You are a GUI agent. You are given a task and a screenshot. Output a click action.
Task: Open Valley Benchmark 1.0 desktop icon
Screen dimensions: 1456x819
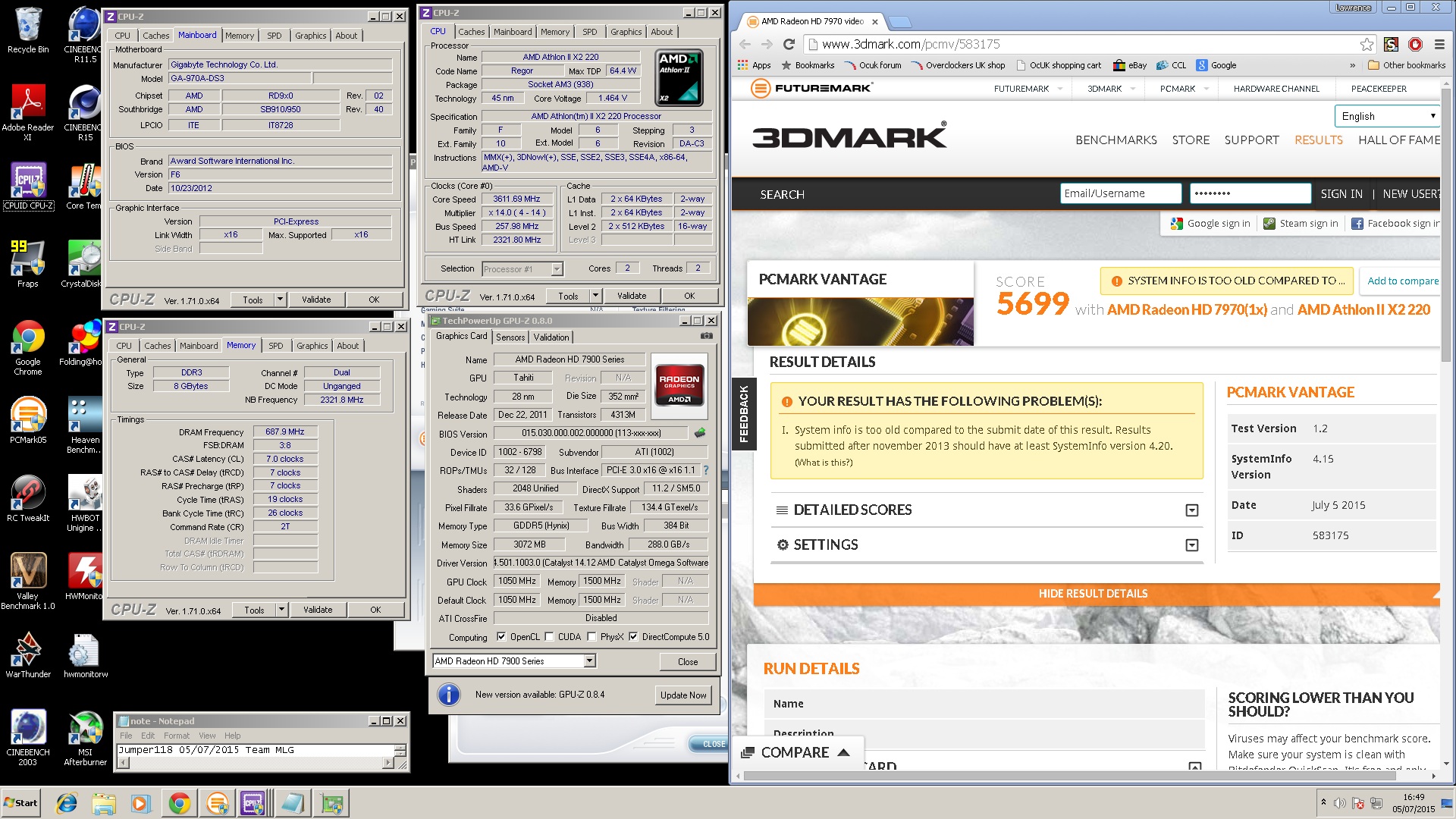[x=28, y=581]
